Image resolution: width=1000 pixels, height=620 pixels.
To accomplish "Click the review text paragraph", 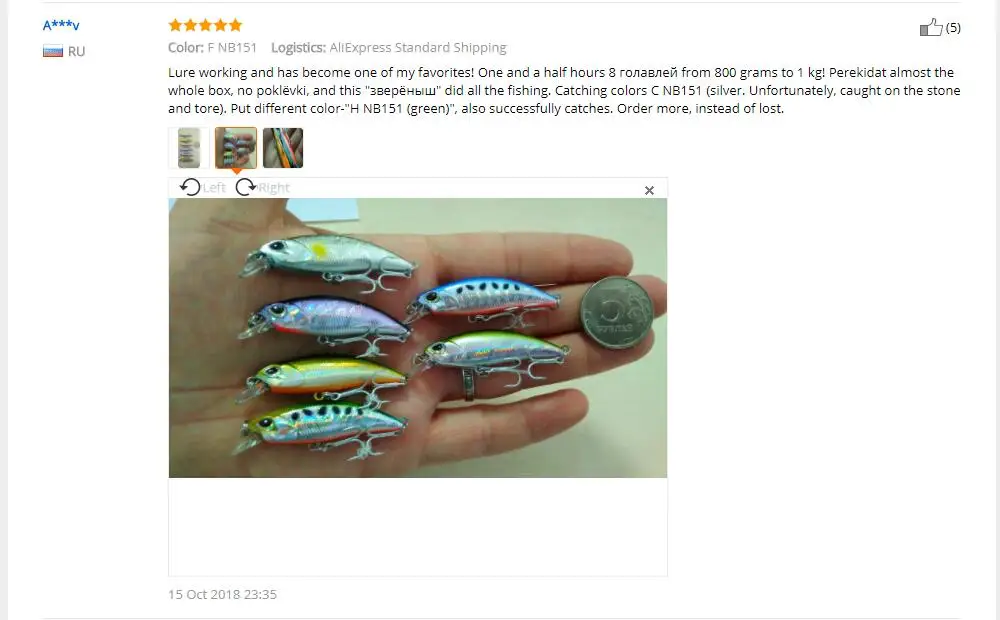I will (x=564, y=90).
